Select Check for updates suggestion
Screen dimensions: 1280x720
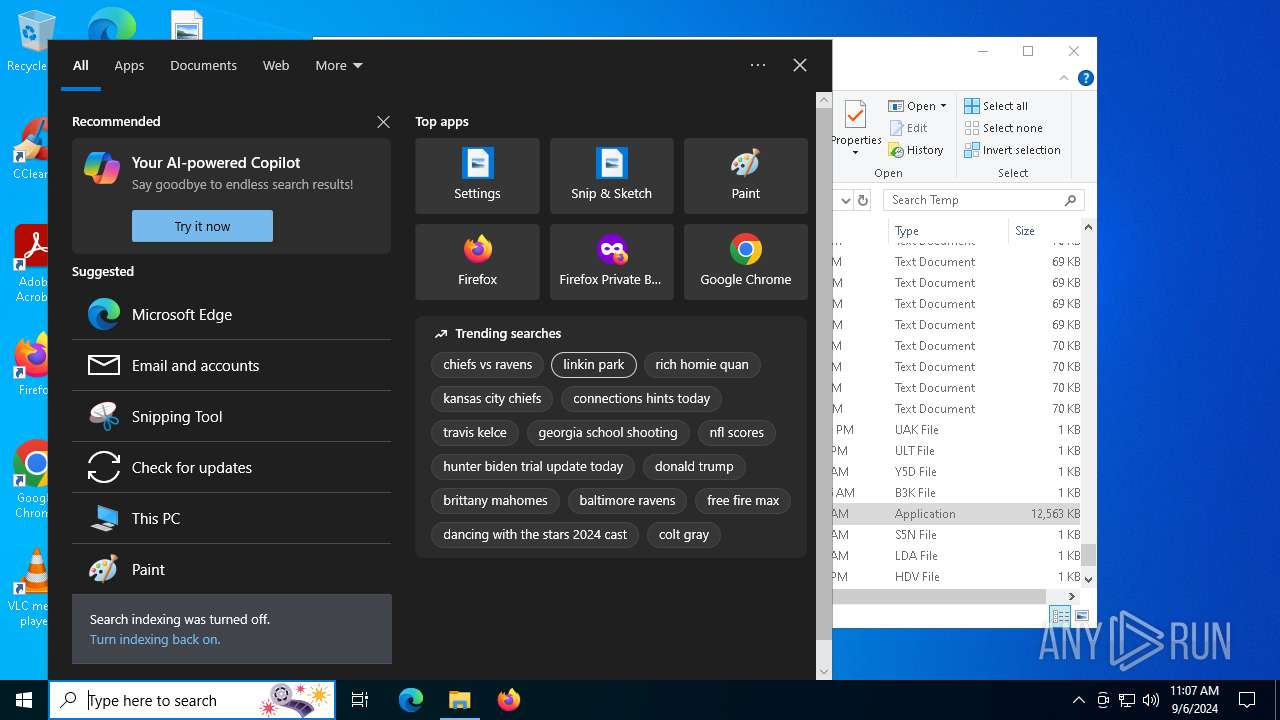pos(231,467)
